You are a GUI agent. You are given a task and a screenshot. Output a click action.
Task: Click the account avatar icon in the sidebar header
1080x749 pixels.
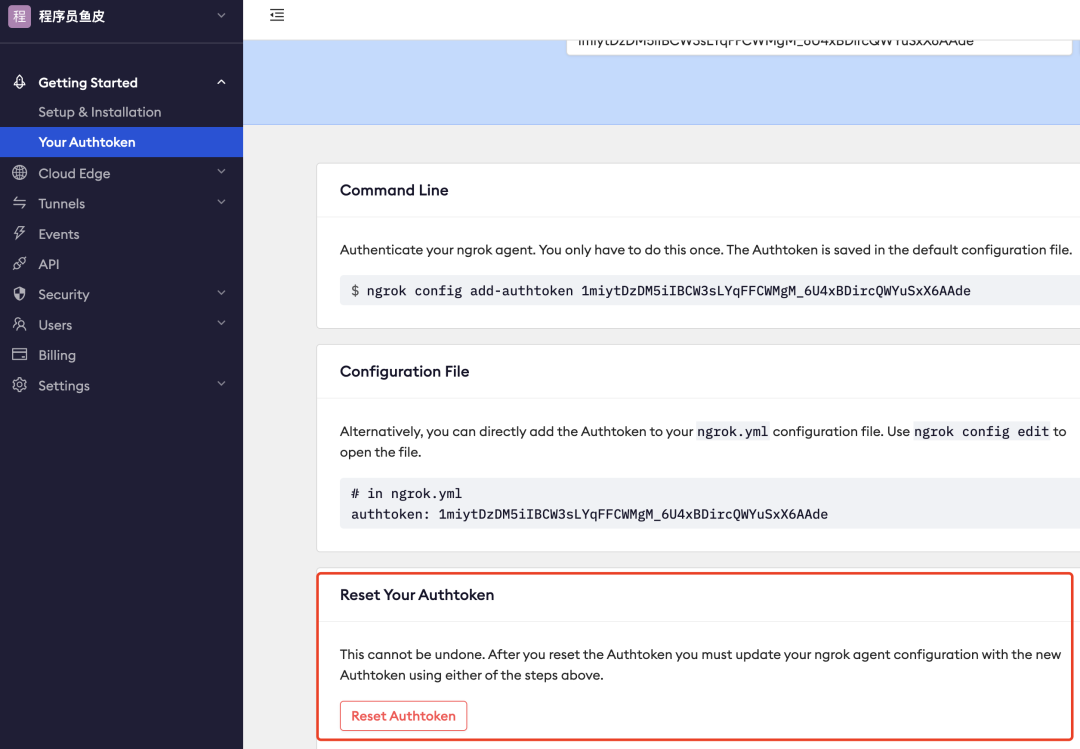pyautogui.click(x=19, y=16)
